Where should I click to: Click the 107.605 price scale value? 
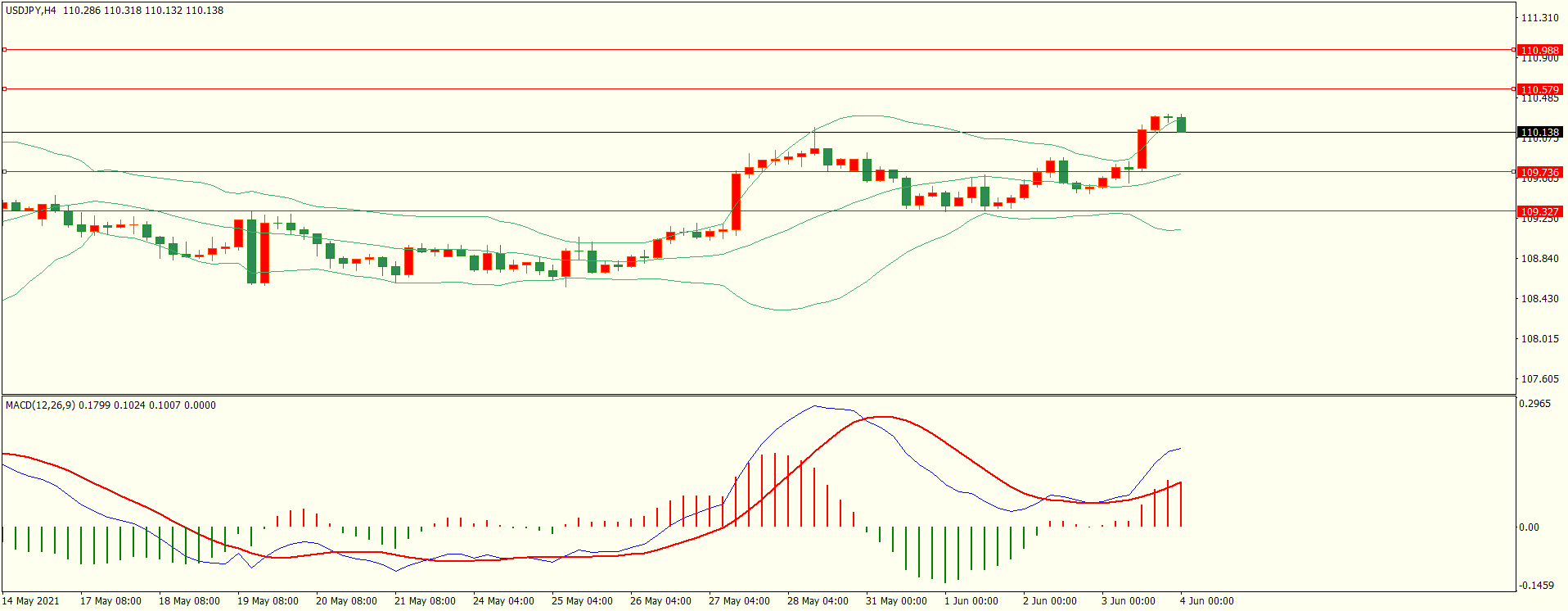point(1539,379)
